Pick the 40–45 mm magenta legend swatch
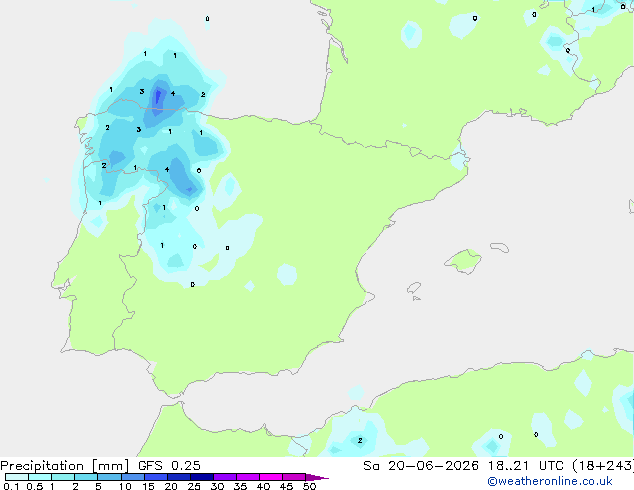This screenshot has height=490, width=634. coord(271,477)
